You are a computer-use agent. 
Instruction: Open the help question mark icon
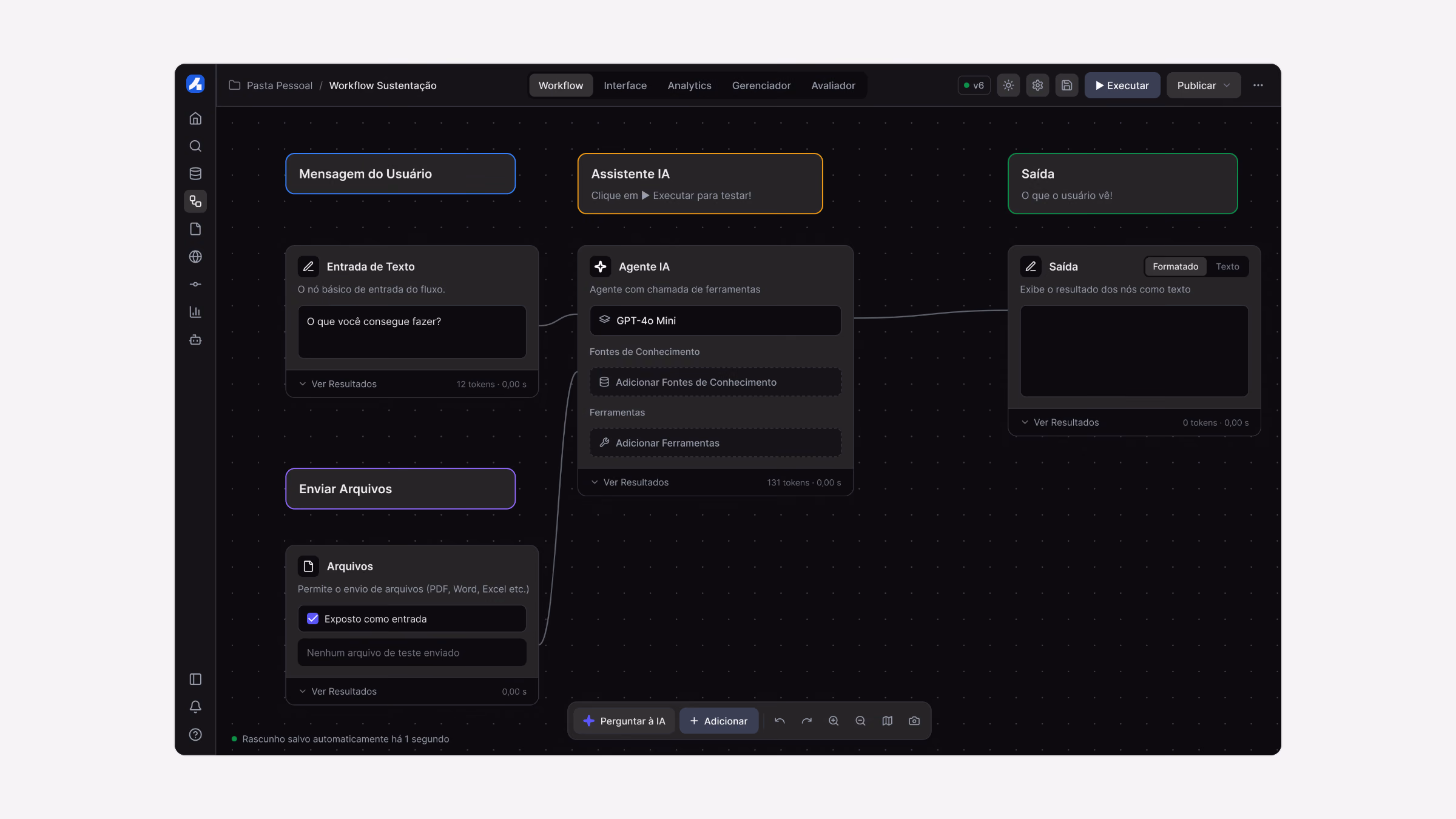pyautogui.click(x=195, y=735)
